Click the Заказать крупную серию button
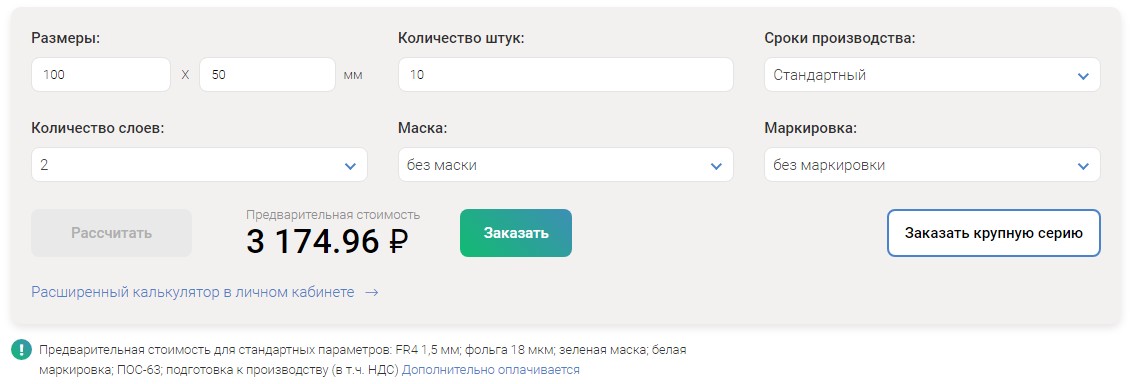The image size is (1131, 384). (994, 233)
